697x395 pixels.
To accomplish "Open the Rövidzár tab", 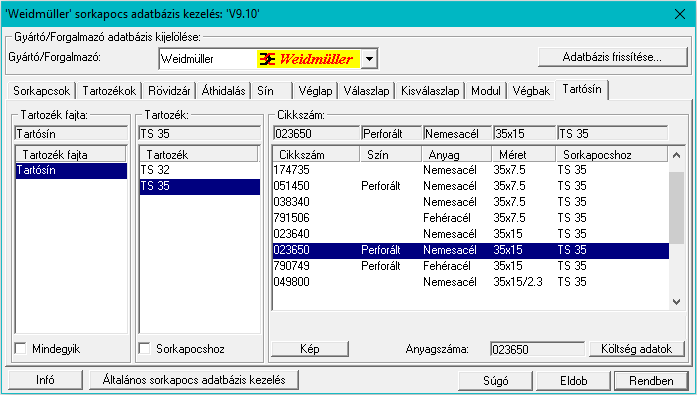I will pos(169,91).
